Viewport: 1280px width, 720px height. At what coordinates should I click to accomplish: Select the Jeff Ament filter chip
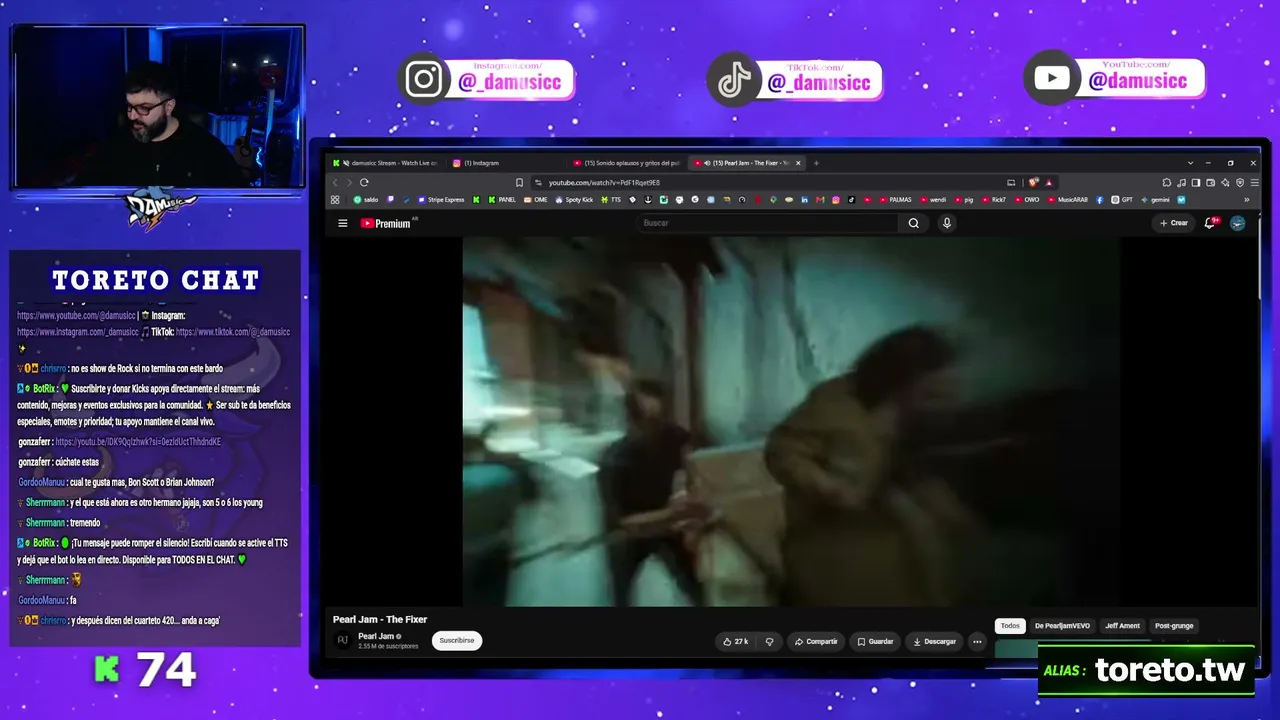point(1122,626)
